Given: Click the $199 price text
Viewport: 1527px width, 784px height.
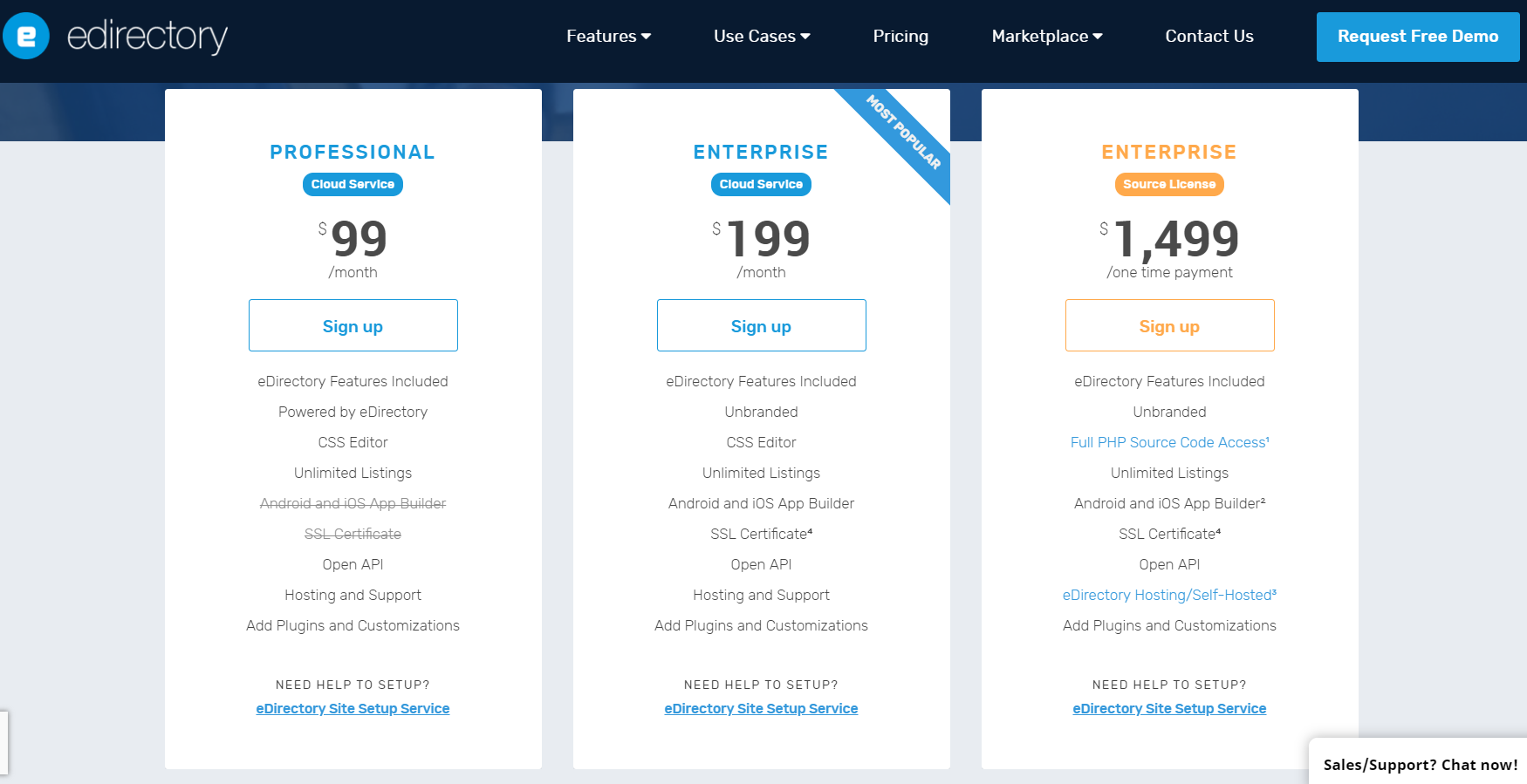Looking at the screenshot, I should [x=762, y=239].
